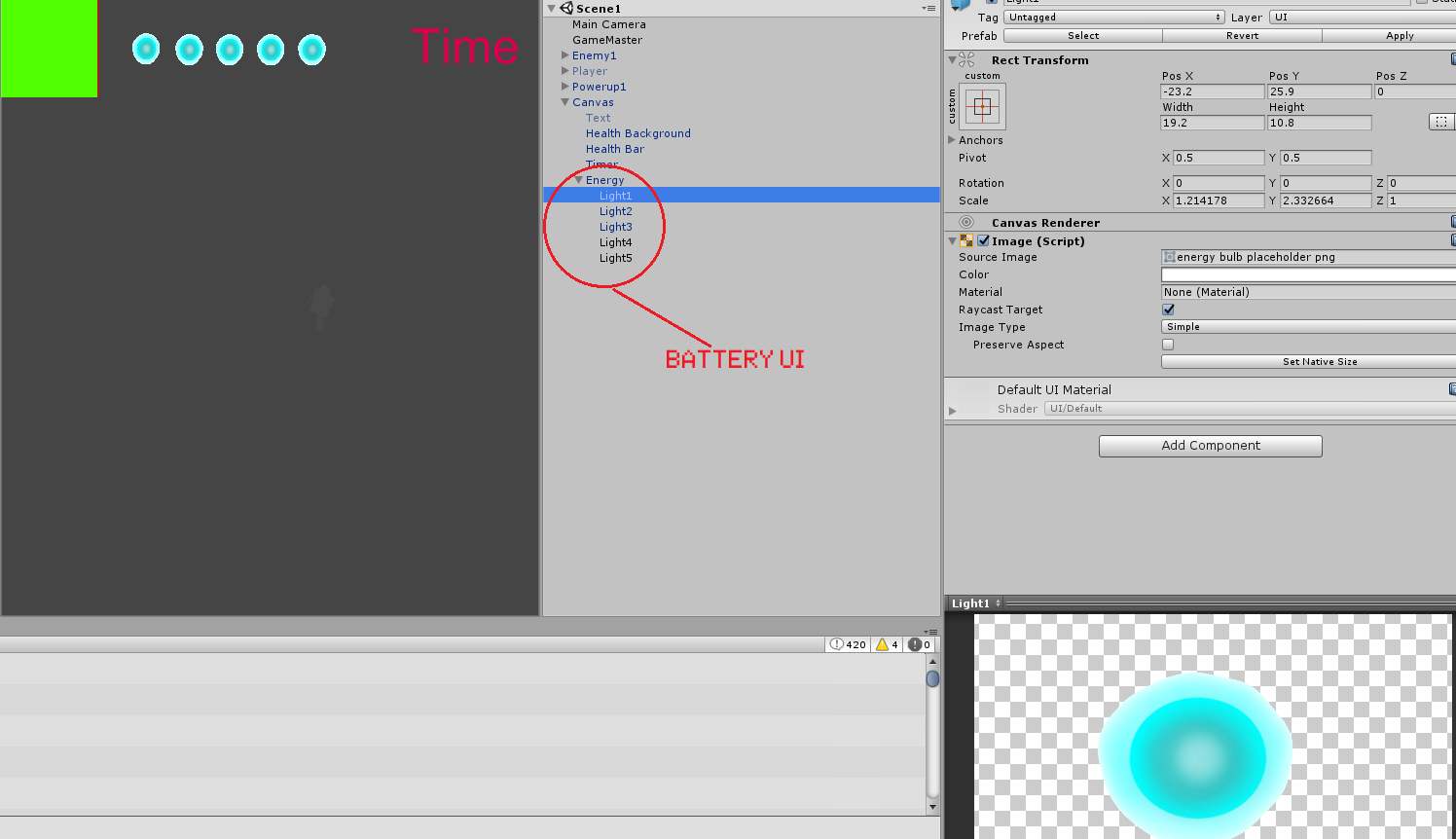Expand the Anchors section

[952, 140]
